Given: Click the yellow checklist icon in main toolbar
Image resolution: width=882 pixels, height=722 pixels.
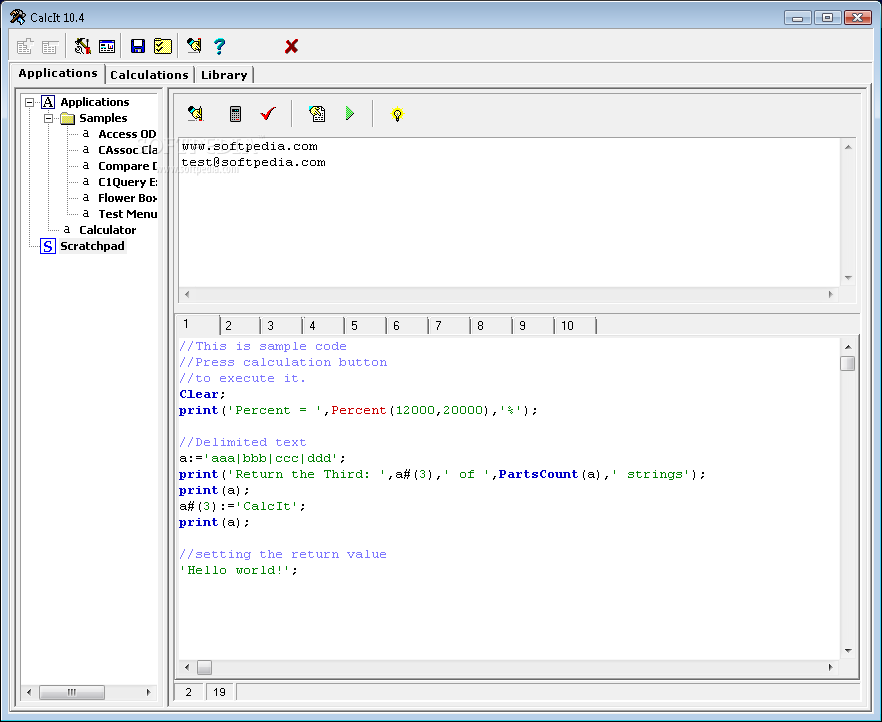Looking at the screenshot, I should [163, 46].
